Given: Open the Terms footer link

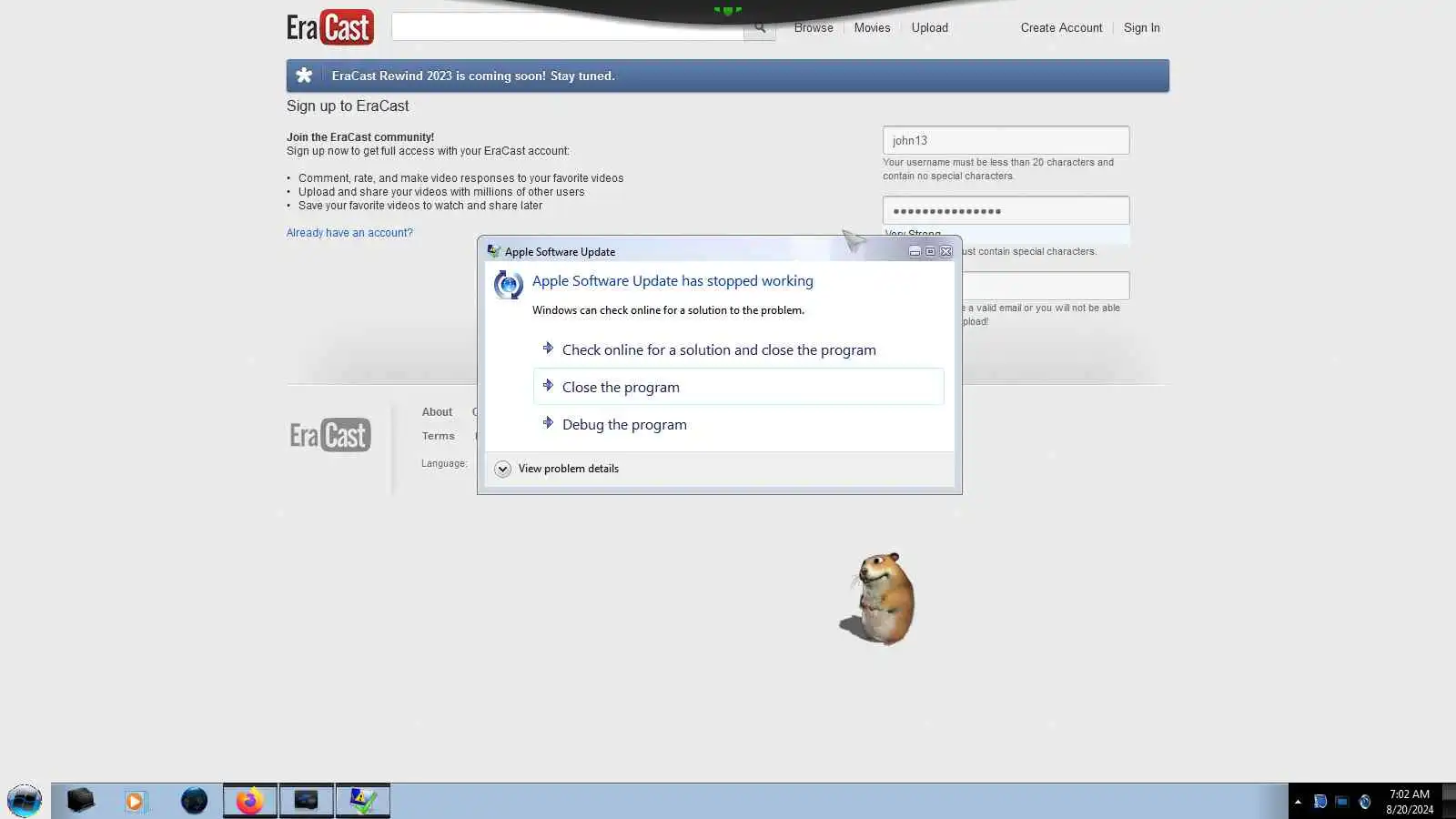Looking at the screenshot, I should [438, 436].
